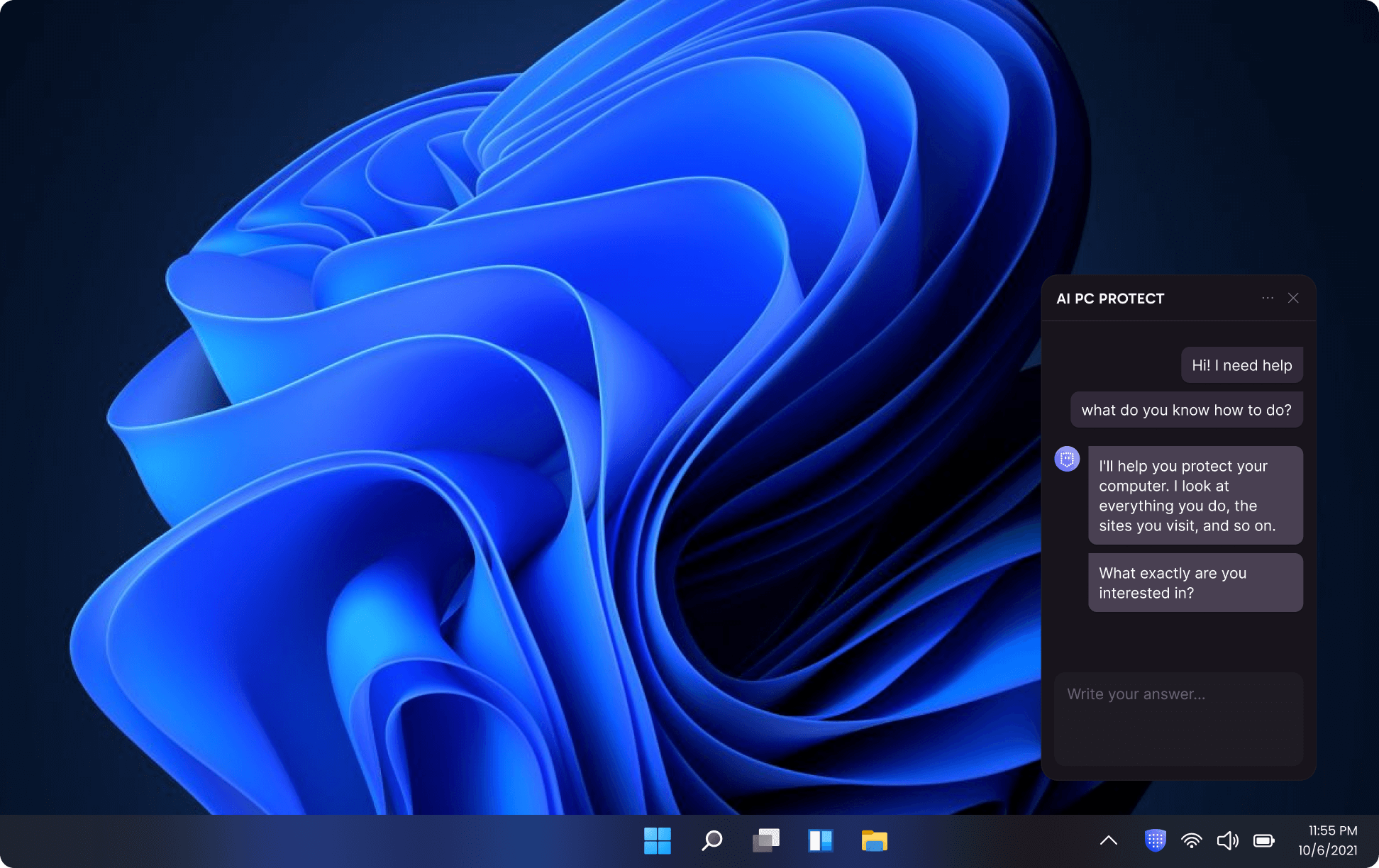Open the Widgets panel icon
The height and width of the screenshot is (868, 1379).
[820, 841]
